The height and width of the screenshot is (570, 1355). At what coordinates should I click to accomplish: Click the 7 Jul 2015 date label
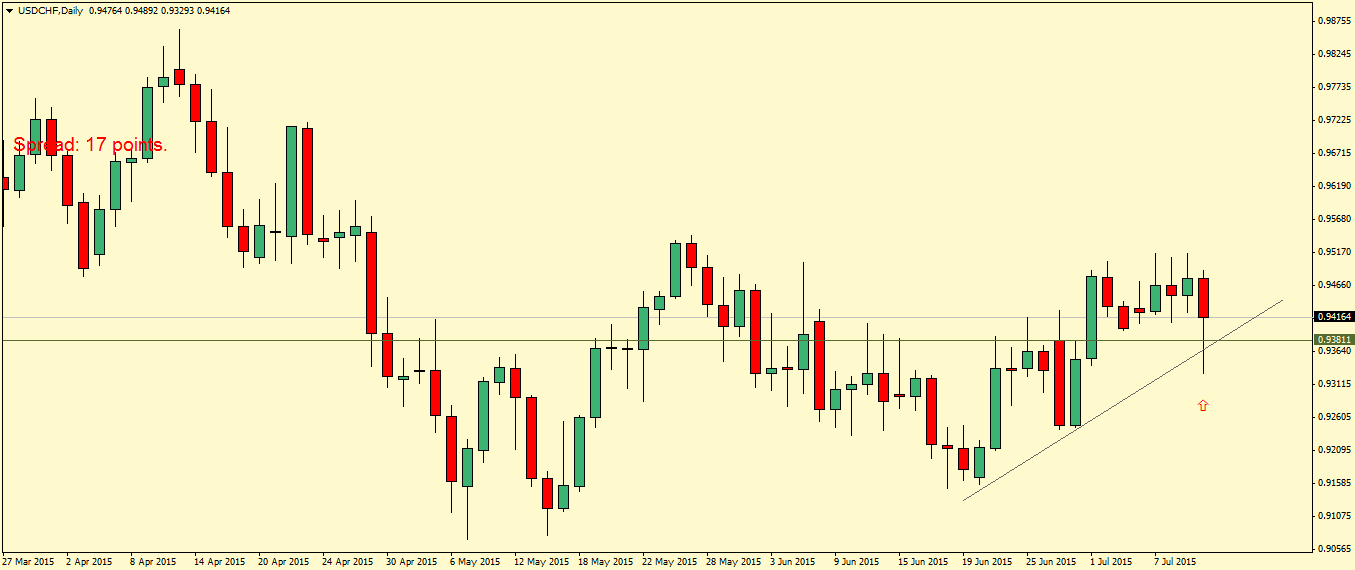click(x=1176, y=561)
